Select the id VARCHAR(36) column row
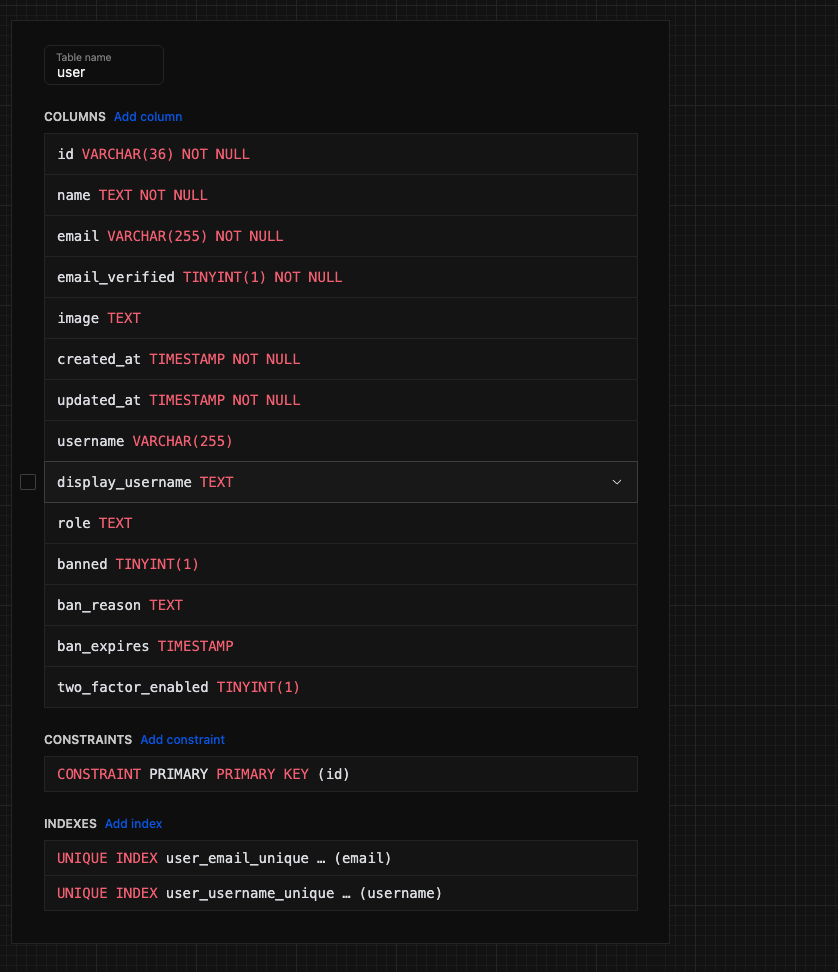This screenshot has width=838, height=972. click(x=340, y=155)
